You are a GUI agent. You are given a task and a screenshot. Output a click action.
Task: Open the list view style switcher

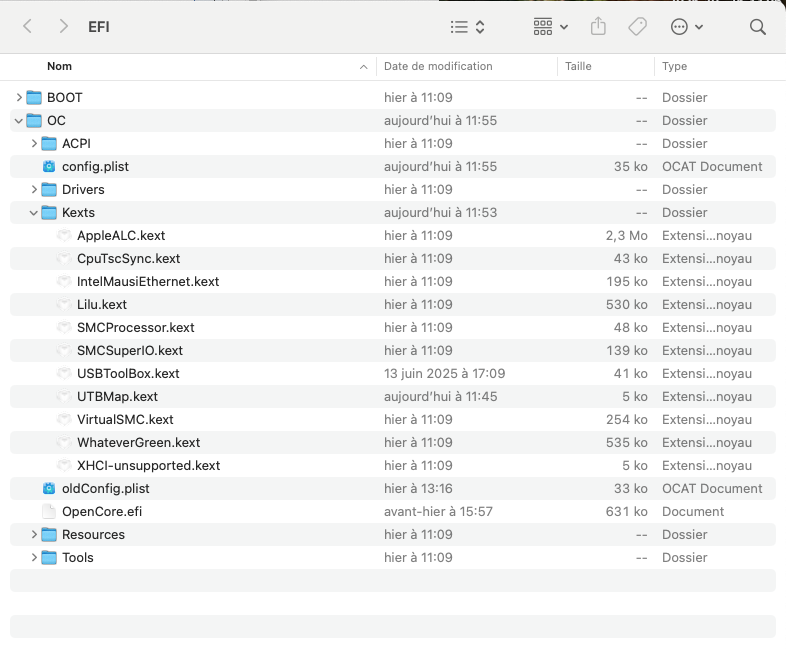pyautogui.click(x=467, y=27)
